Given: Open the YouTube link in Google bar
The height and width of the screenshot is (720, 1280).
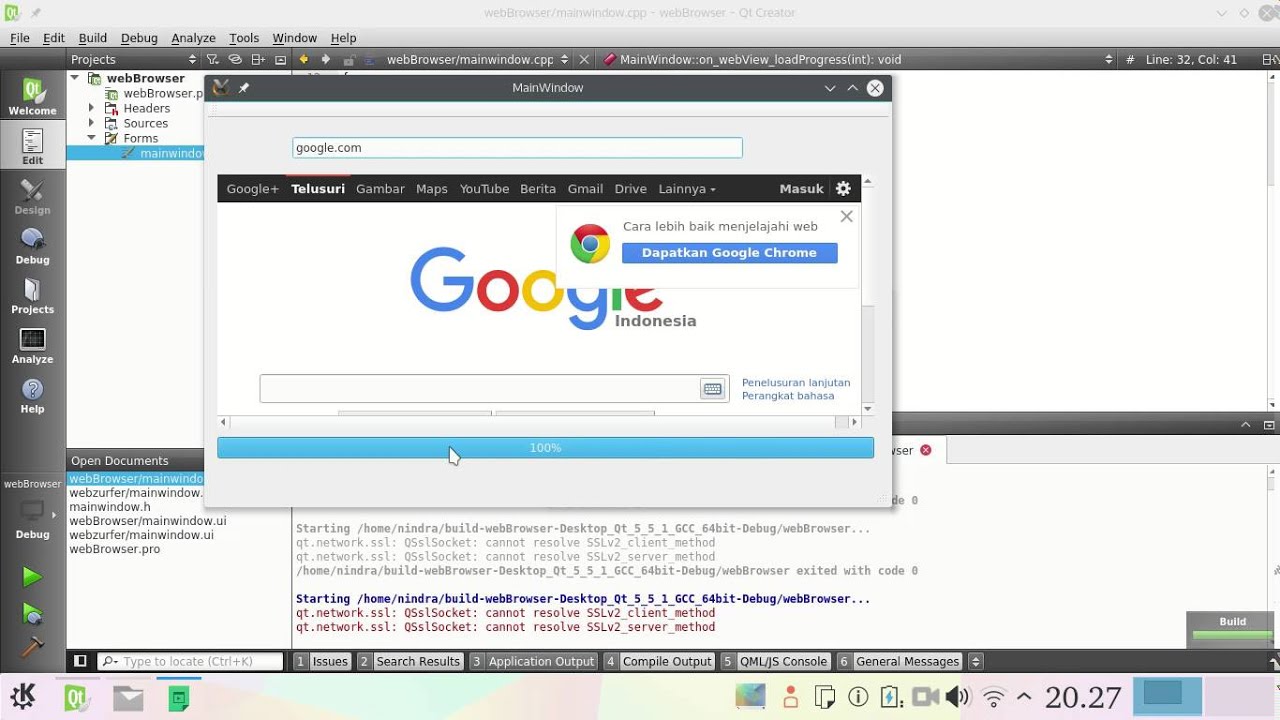Looking at the screenshot, I should coord(484,188).
